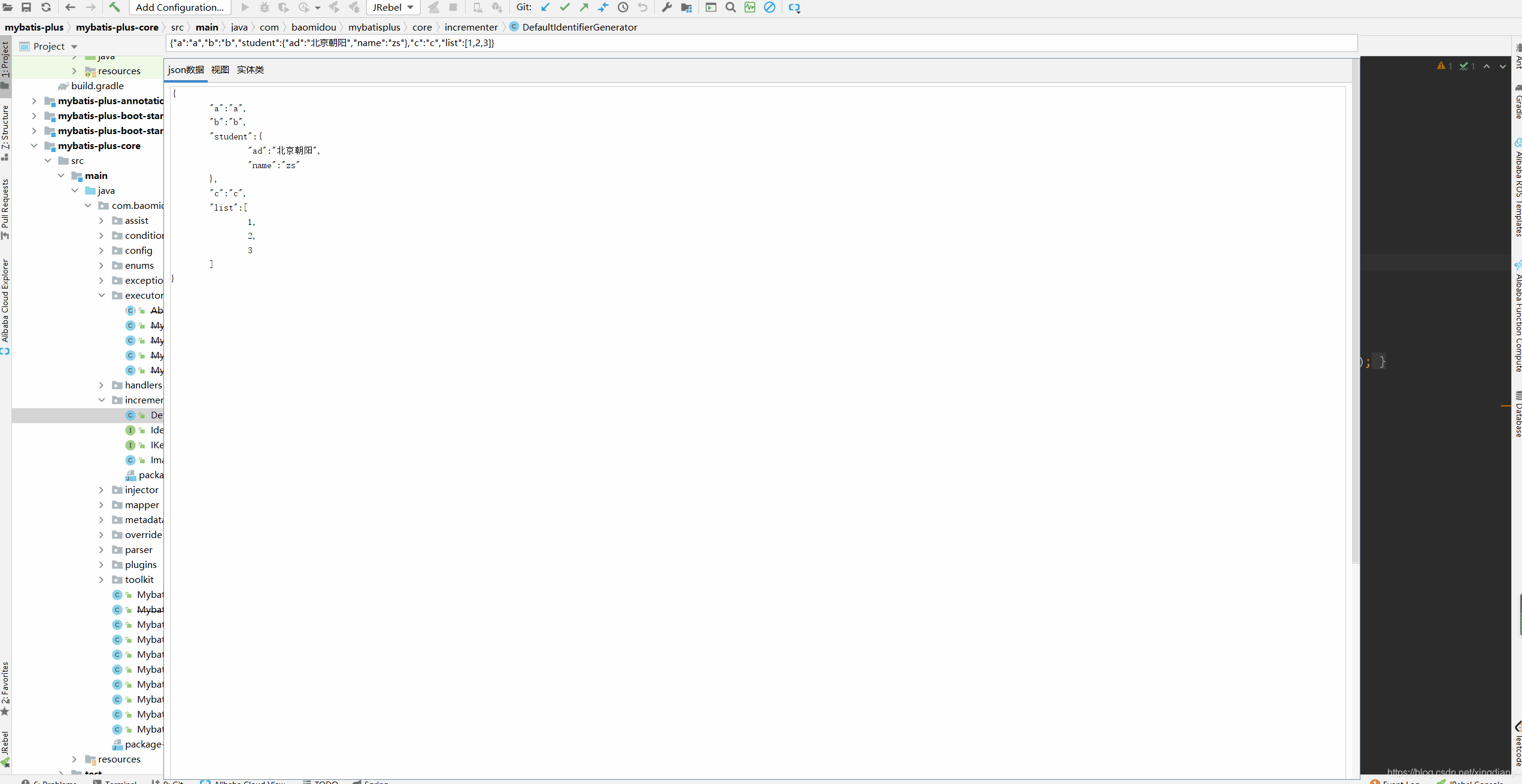Click the Build project hammer icon
This screenshot has width=1522, height=784.
point(116,7)
